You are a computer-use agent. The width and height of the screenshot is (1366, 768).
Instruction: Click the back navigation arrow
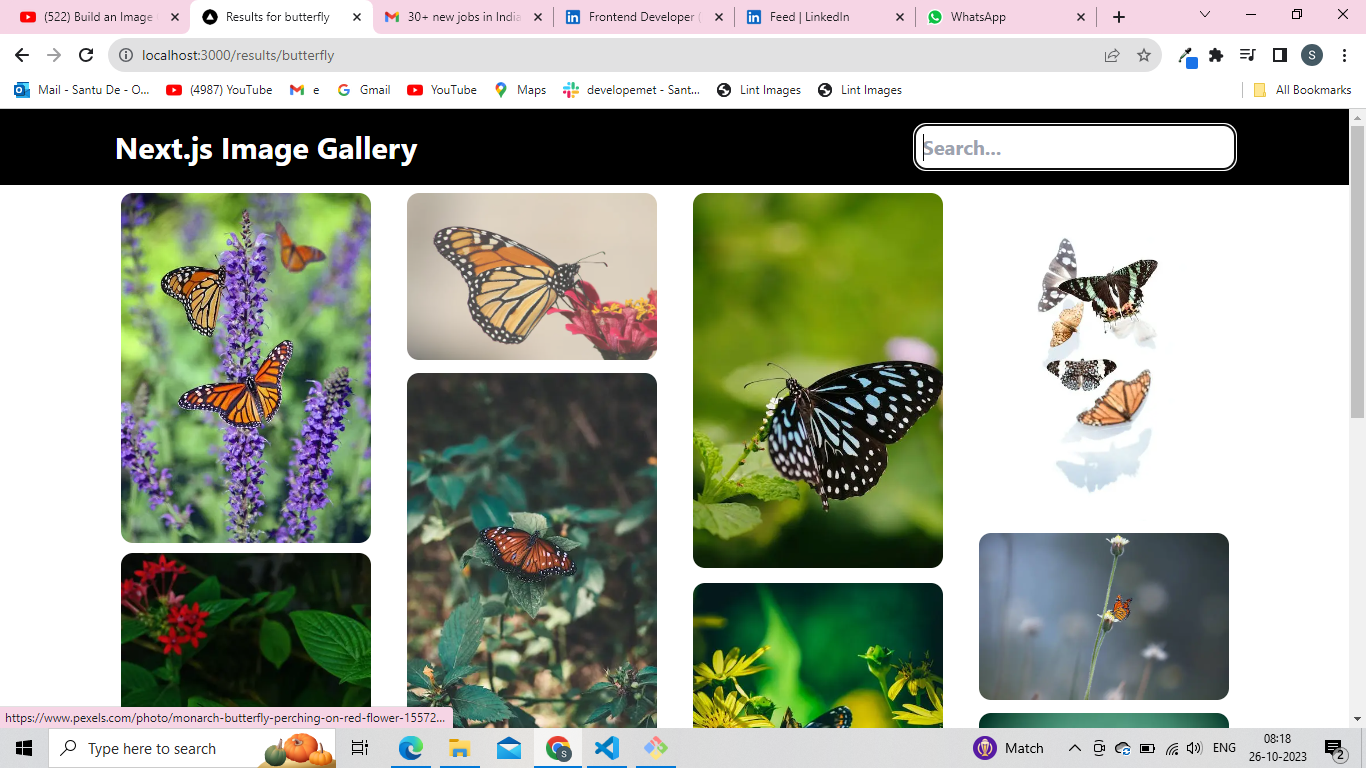[x=21, y=55]
